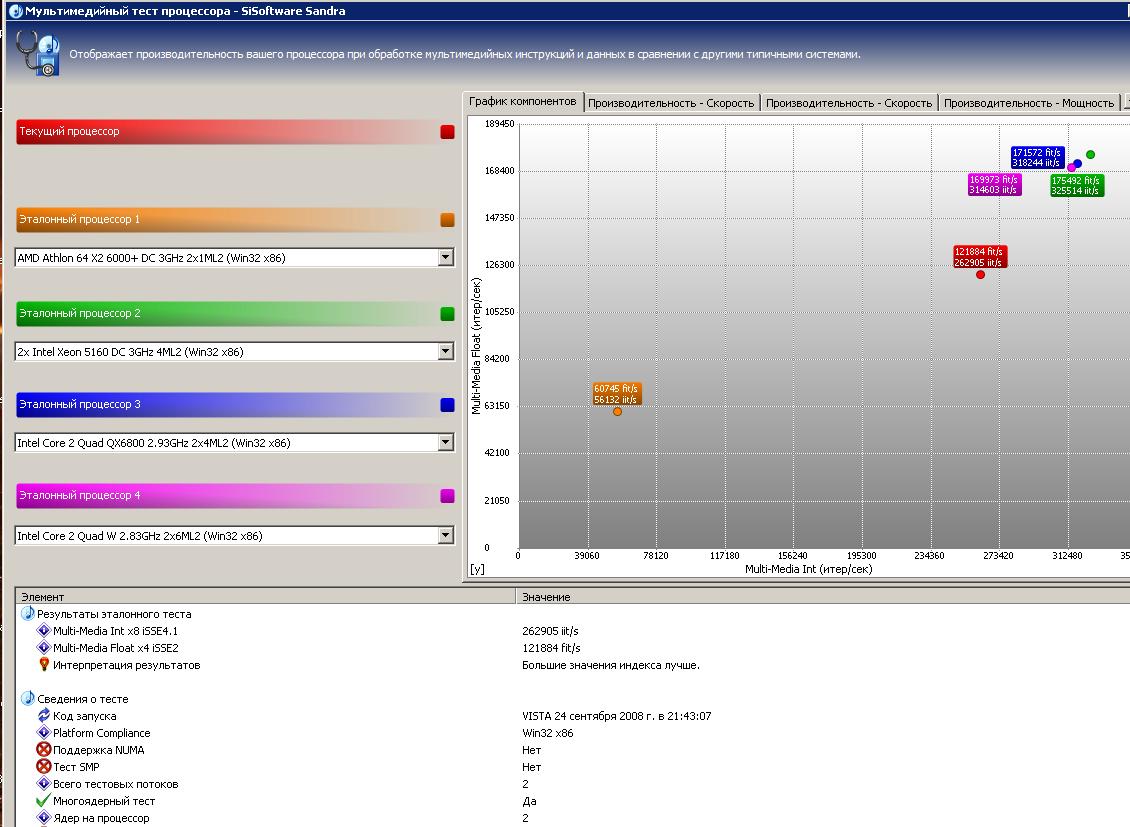
Task: Click the Platform Compliance label
Action: pos(102,733)
